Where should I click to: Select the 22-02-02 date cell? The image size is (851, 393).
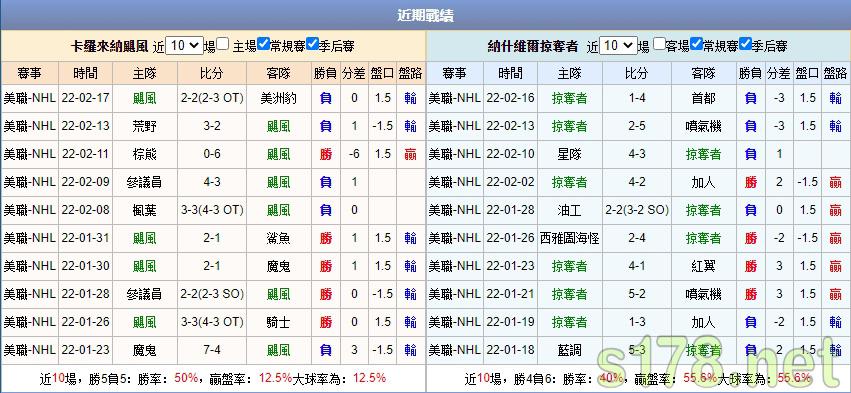(511, 182)
